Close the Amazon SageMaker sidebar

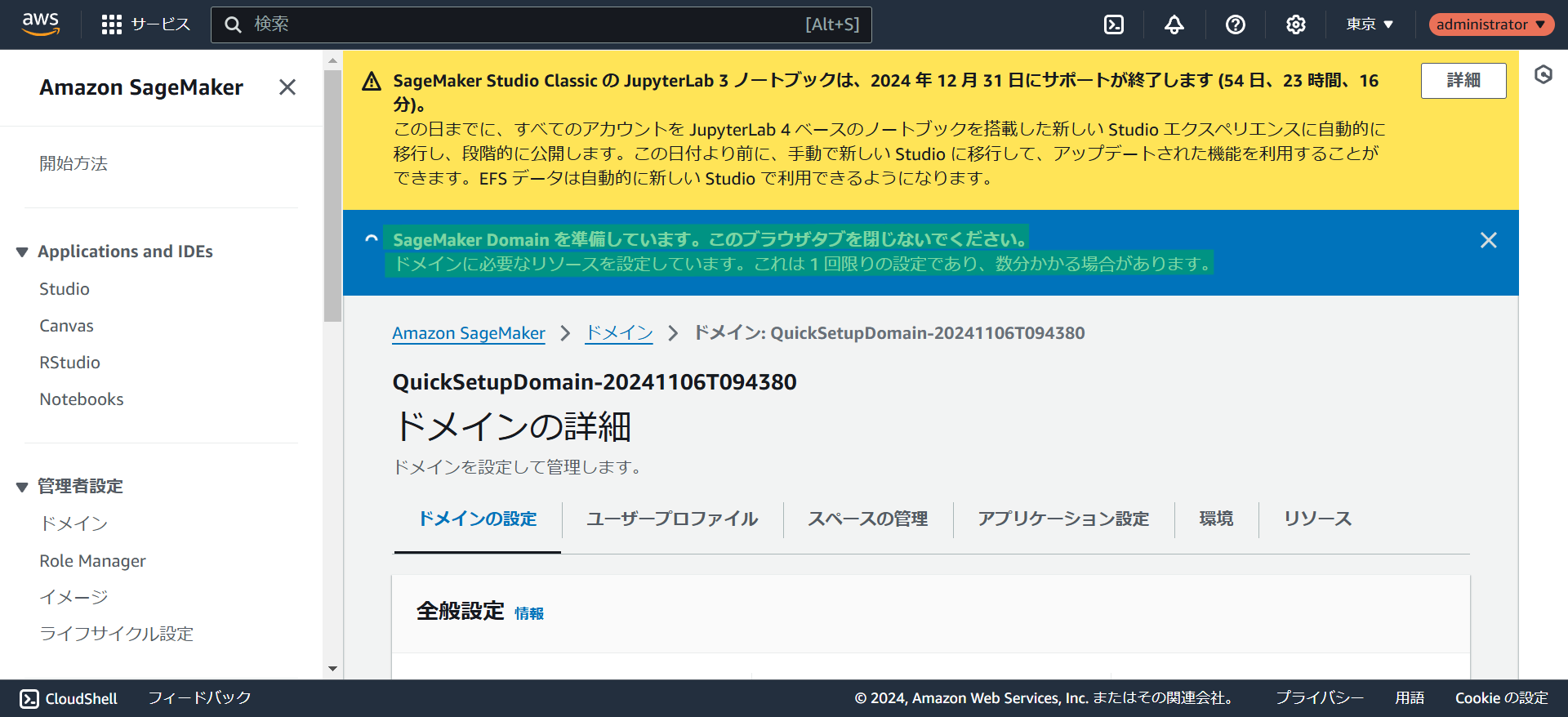(287, 87)
